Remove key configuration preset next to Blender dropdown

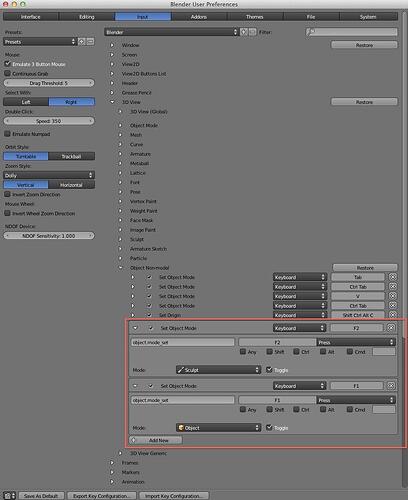(253, 32)
